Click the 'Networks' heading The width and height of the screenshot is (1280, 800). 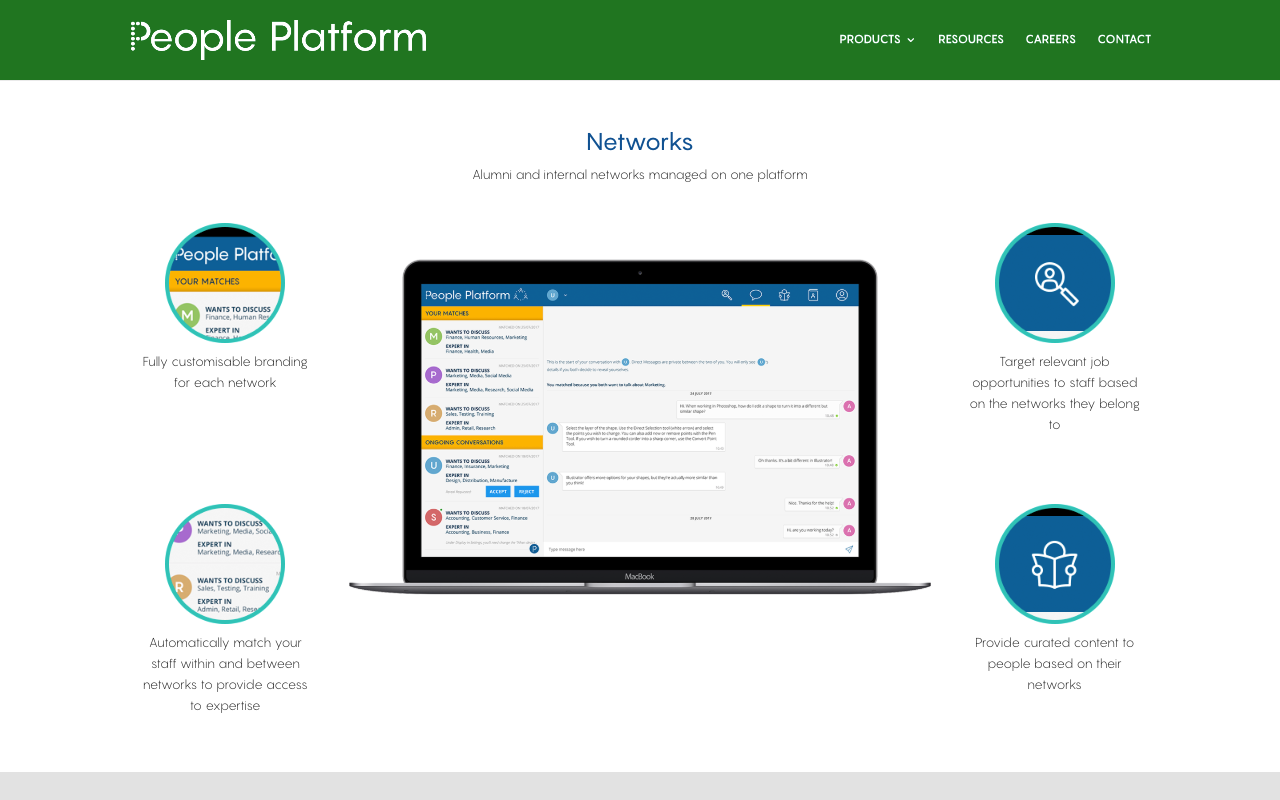[x=640, y=141]
